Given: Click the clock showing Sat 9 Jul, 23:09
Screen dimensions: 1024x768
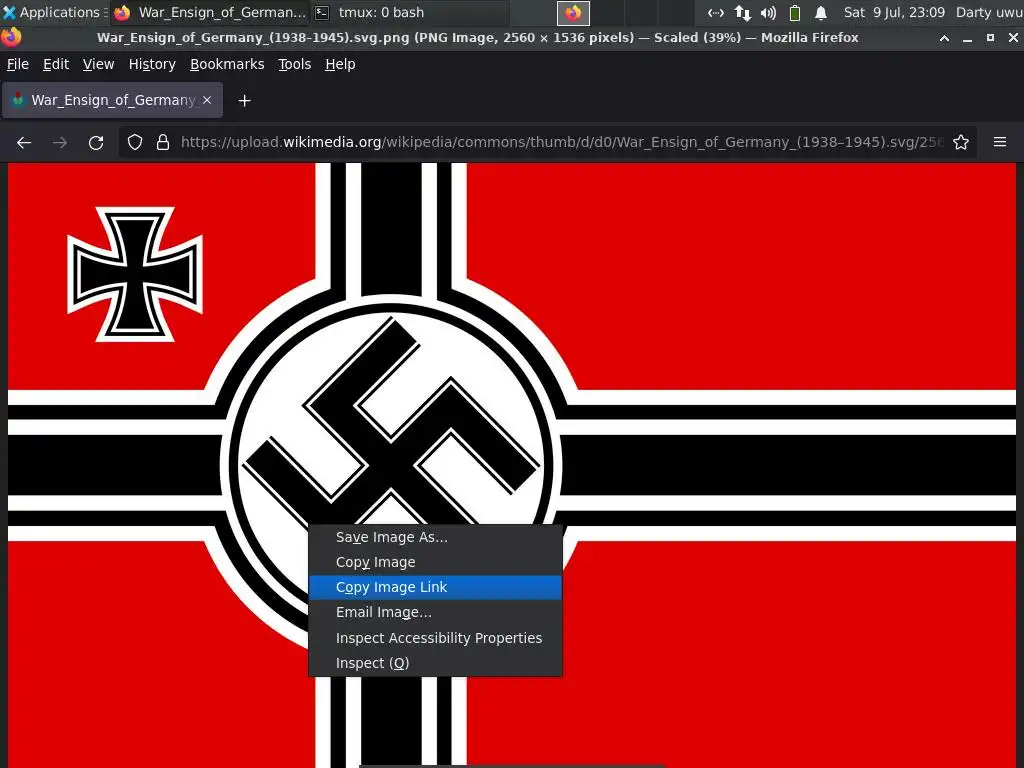Looking at the screenshot, I should [x=894, y=12].
